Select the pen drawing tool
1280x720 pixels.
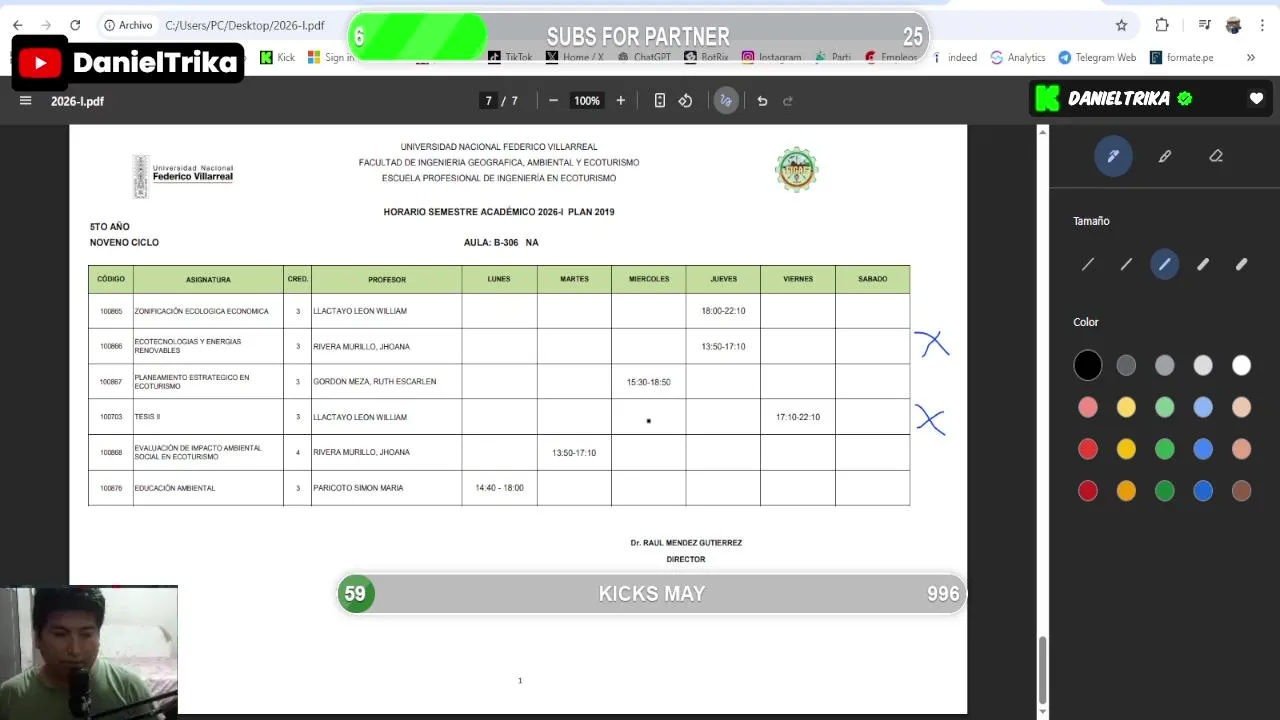coord(1113,156)
